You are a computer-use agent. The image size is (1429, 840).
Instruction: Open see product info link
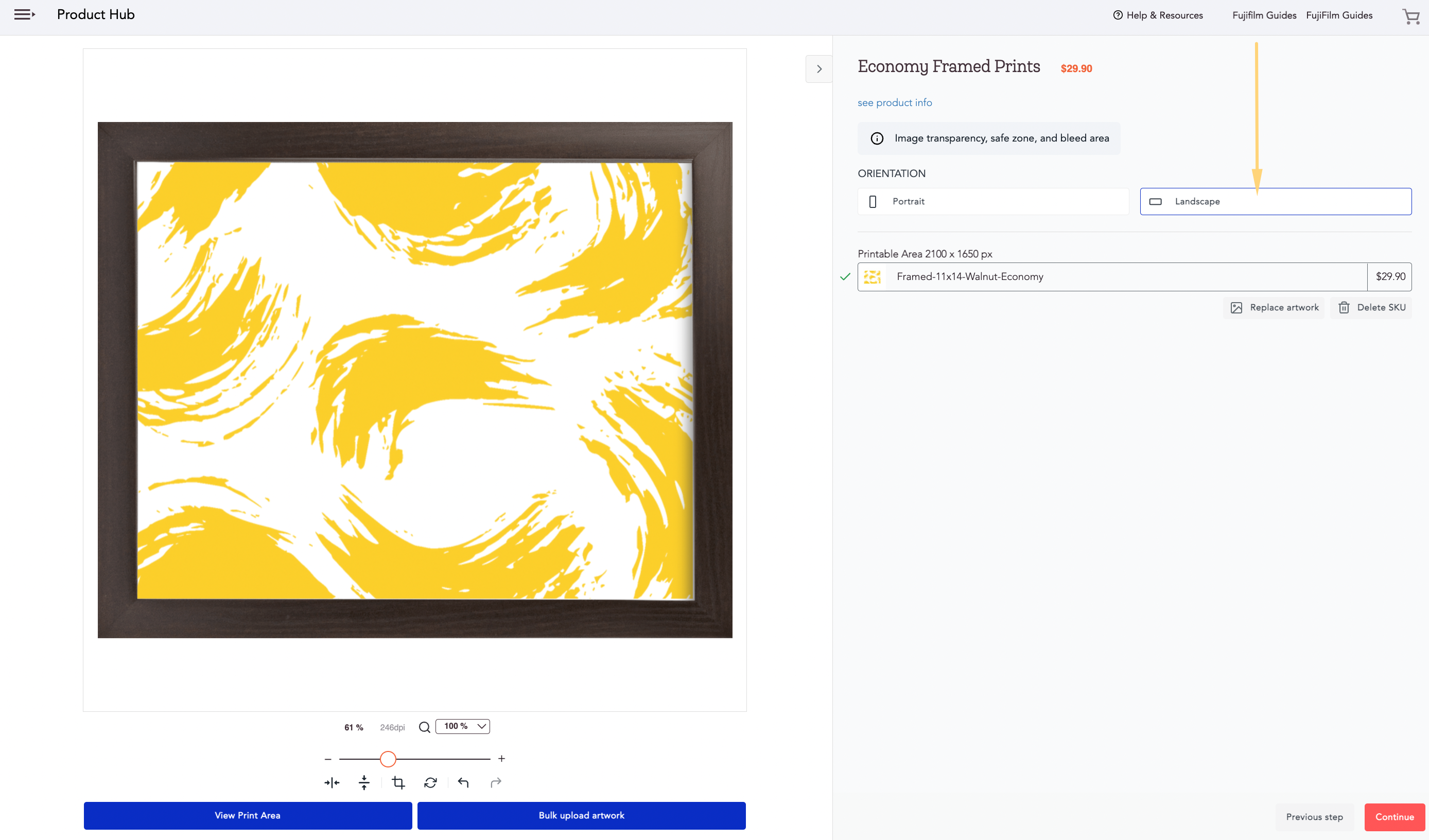[x=894, y=102]
